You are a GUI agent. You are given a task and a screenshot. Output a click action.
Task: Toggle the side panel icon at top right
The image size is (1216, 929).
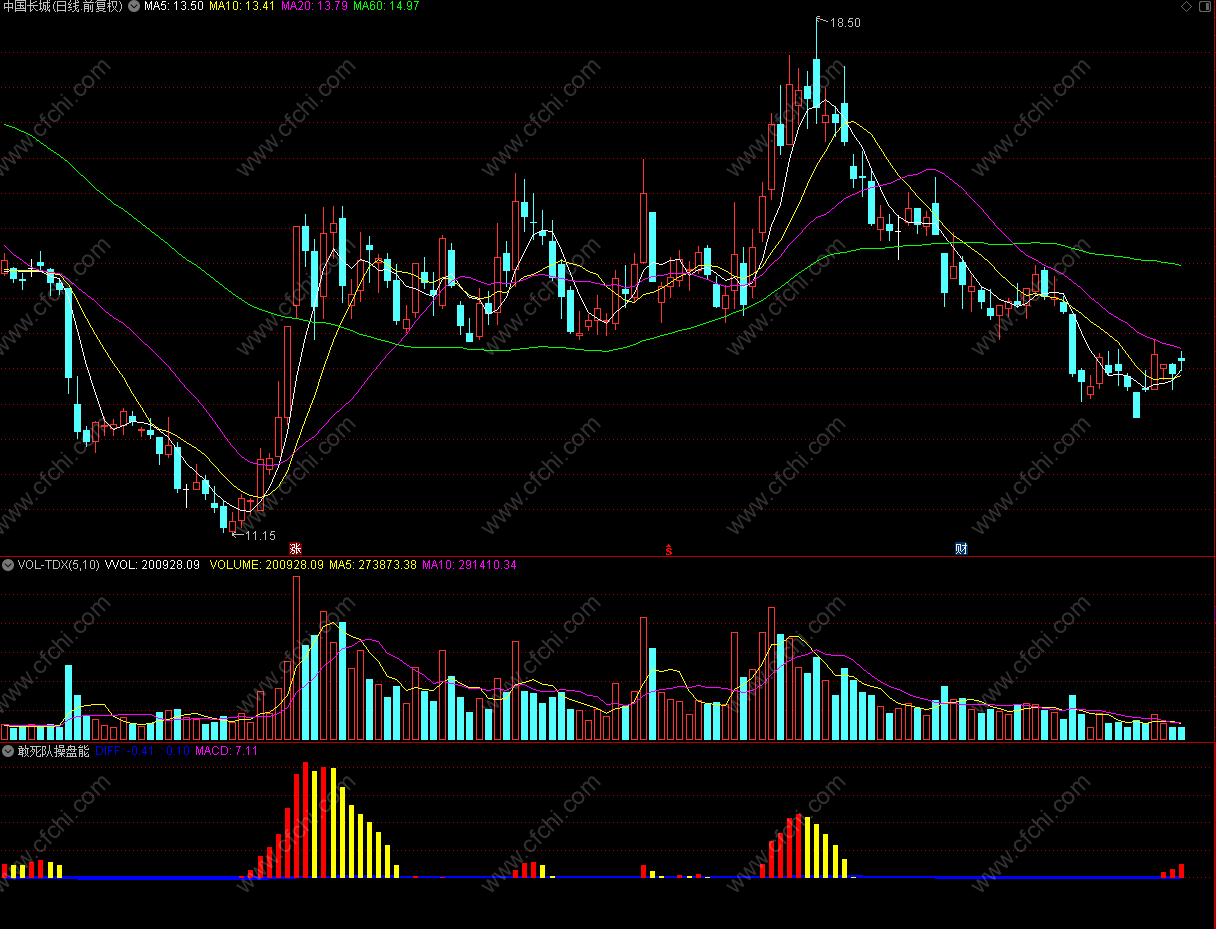point(1203,6)
